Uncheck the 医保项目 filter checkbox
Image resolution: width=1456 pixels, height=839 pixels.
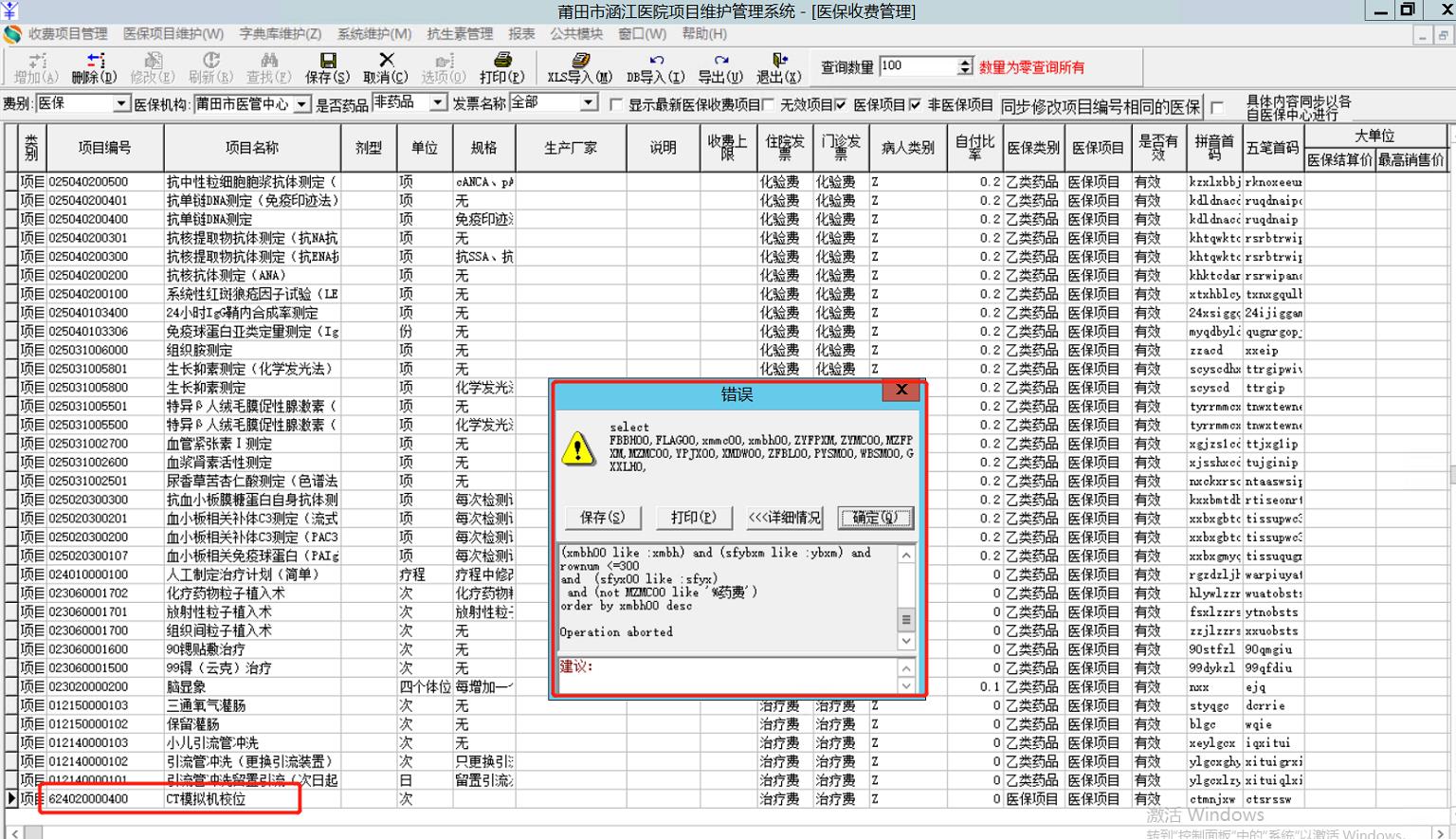tap(841, 104)
